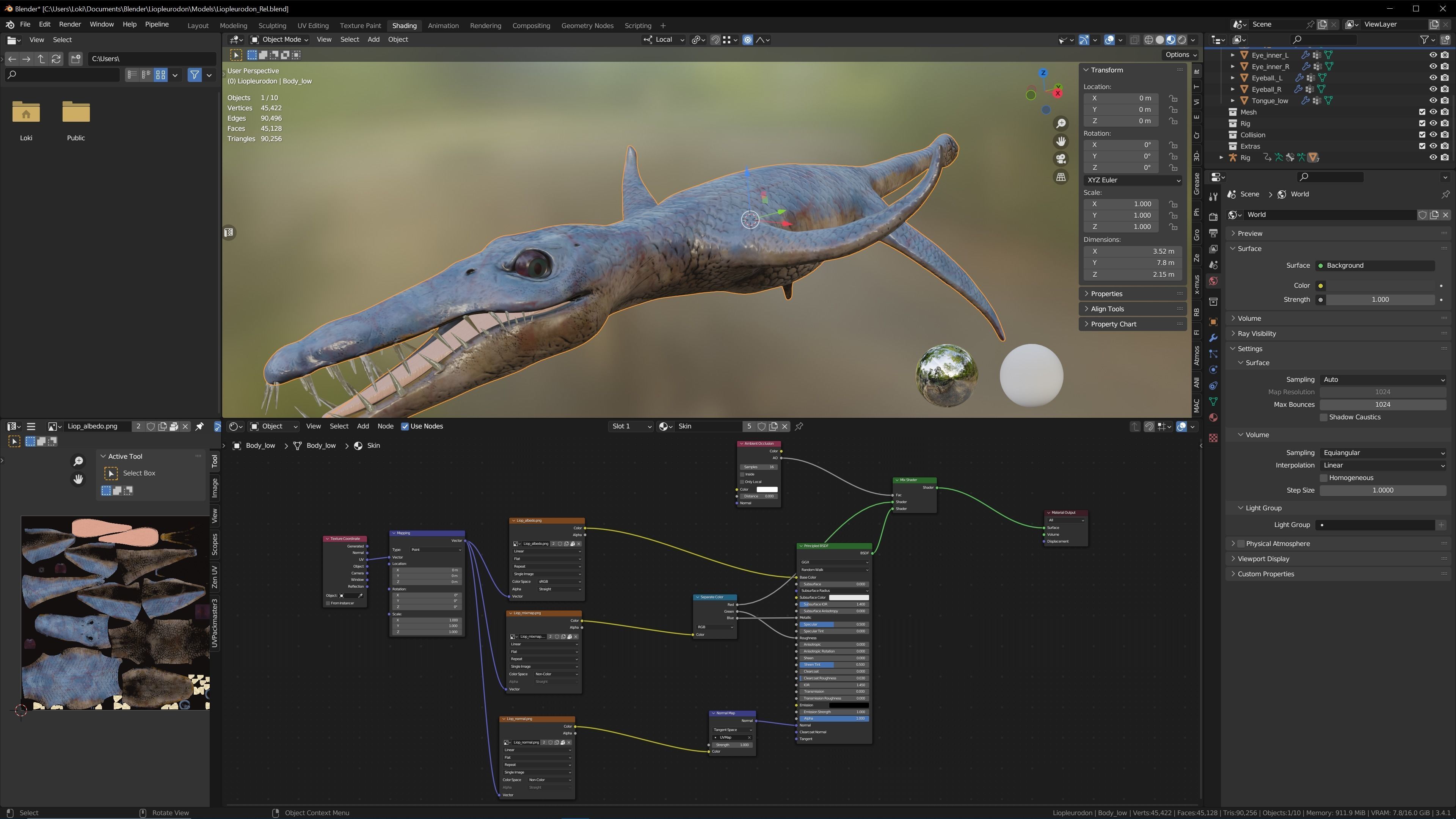Hide Eye_inner_L via eye icon
Screen dimensions: 1456x819
[x=1433, y=55]
